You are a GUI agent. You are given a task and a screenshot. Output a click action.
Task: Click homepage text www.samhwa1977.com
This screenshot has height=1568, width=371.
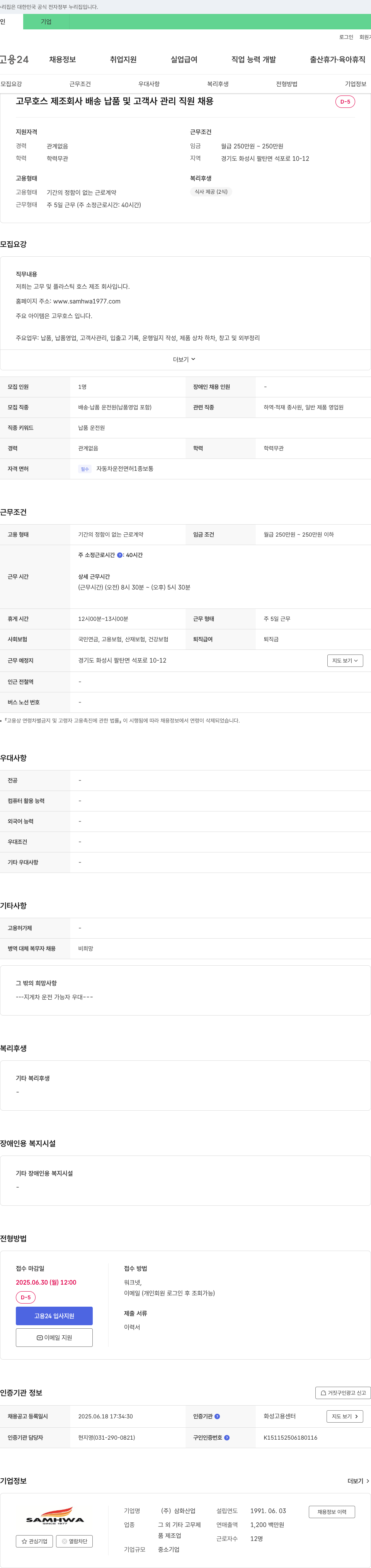pyautogui.click(x=87, y=301)
